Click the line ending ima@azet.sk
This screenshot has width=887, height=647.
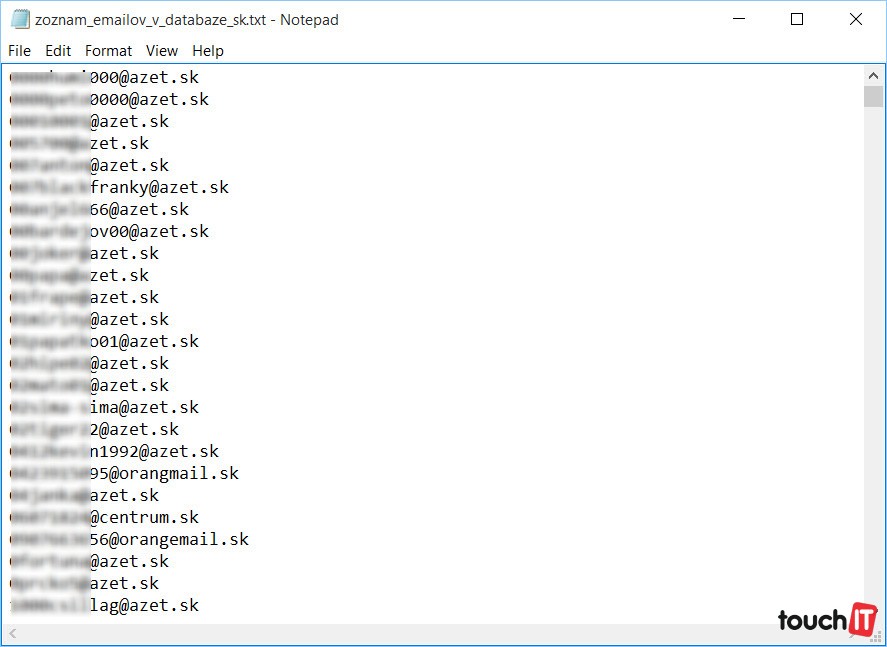point(105,407)
